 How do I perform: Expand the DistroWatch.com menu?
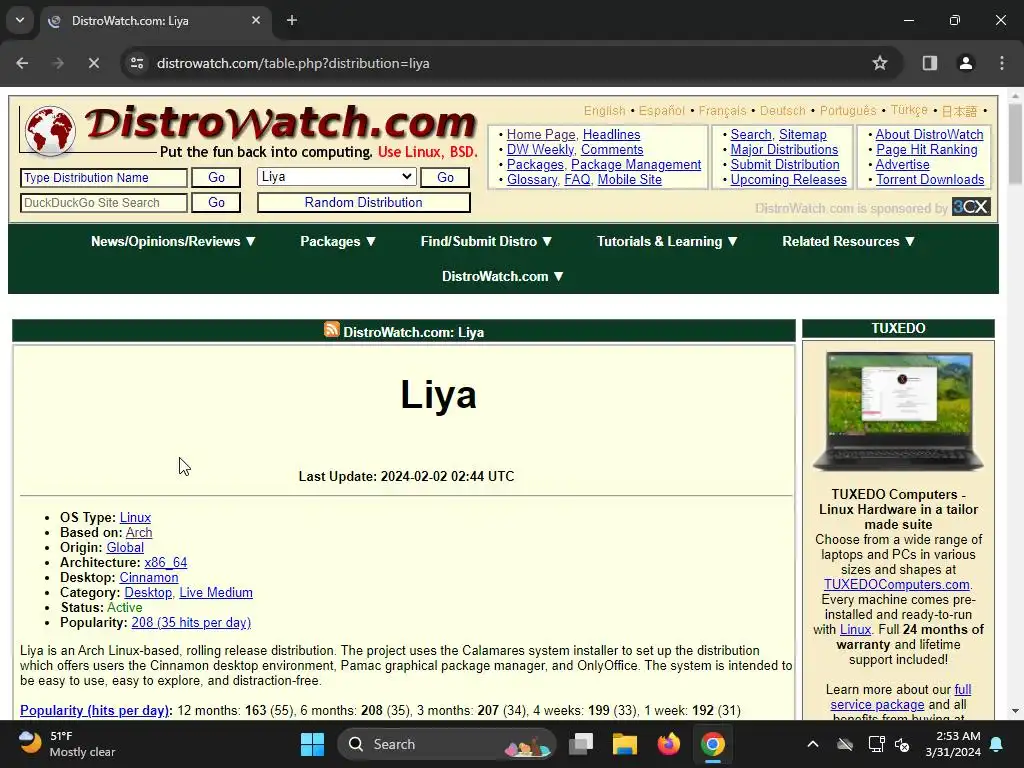[502, 276]
